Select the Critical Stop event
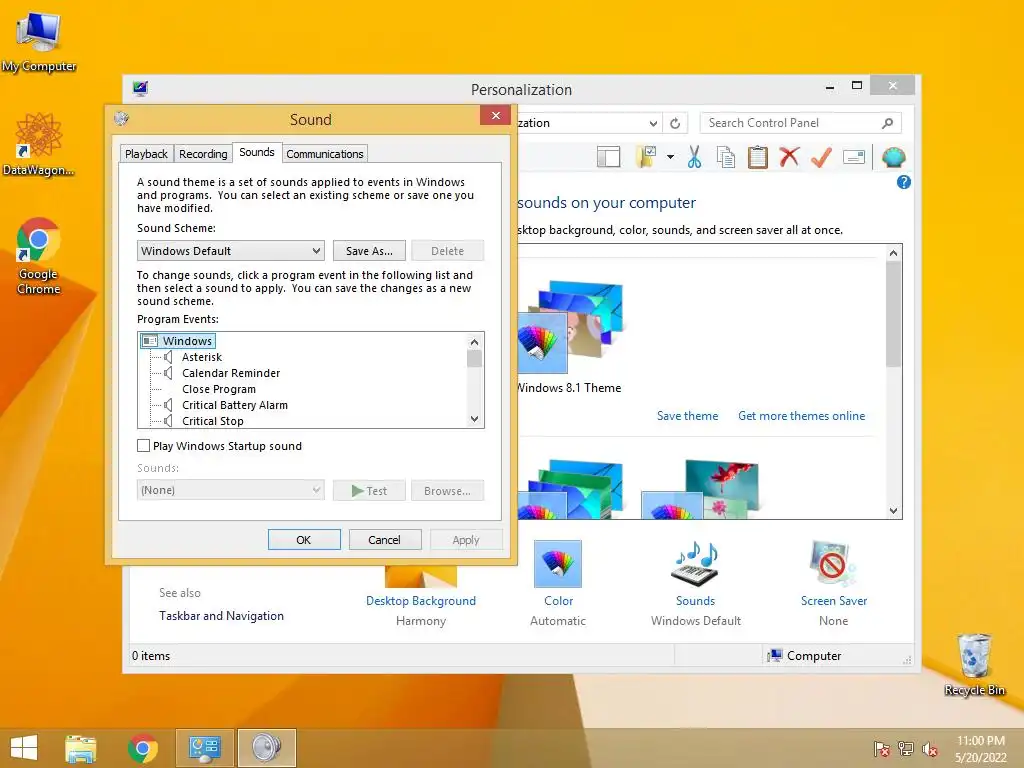 coord(212,421)
